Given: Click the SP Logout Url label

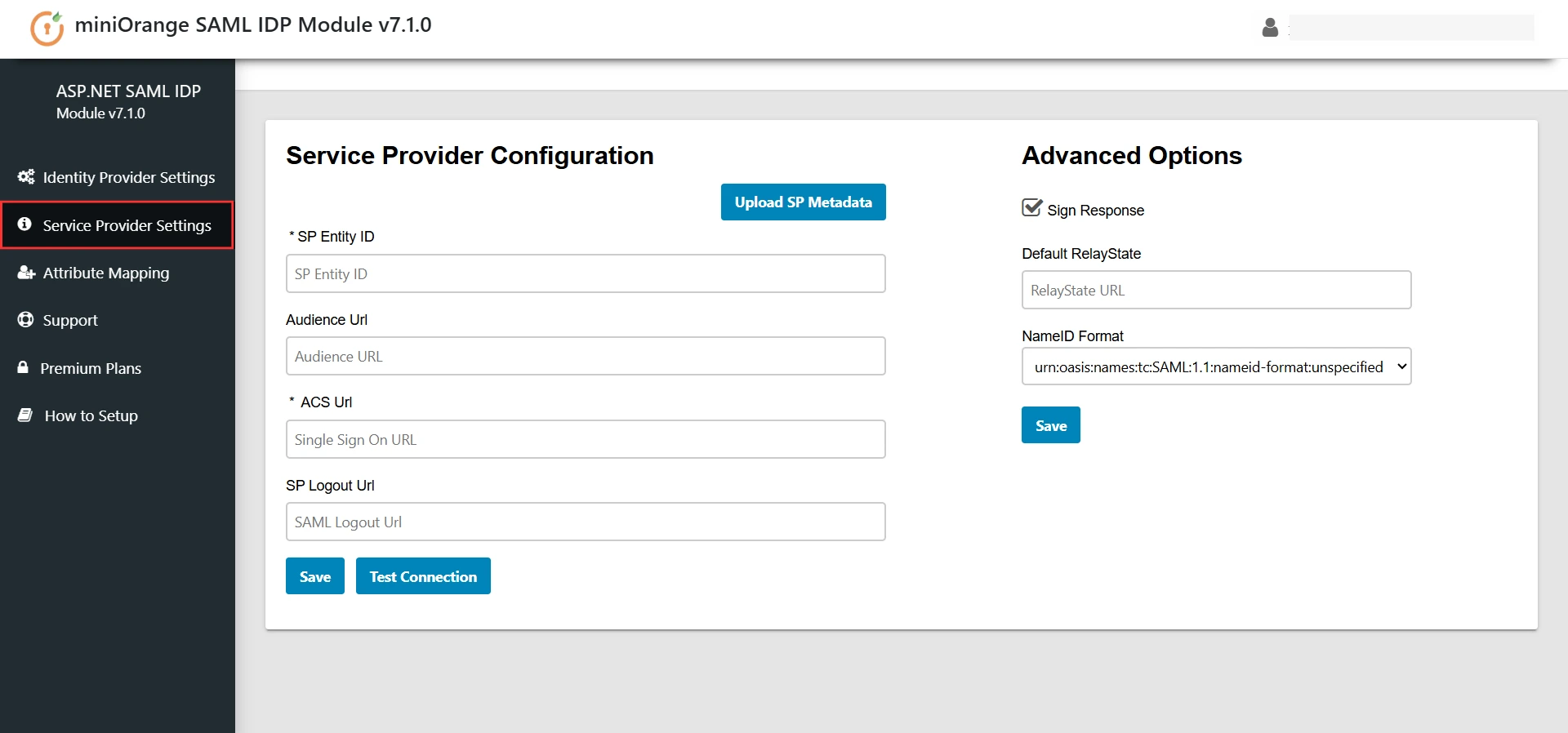Looking at the screenshot, I should click(x=330, y=485).
